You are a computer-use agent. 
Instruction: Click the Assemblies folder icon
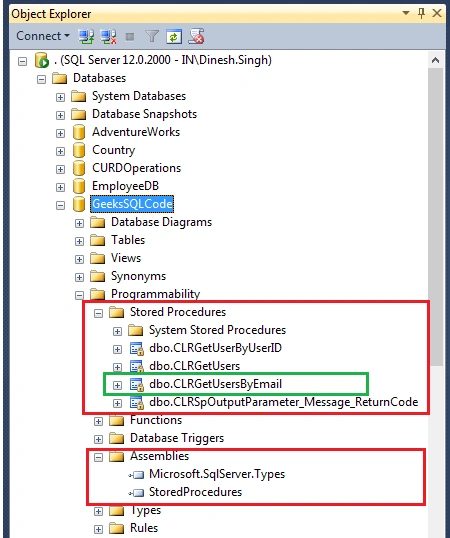coord(117,456)
